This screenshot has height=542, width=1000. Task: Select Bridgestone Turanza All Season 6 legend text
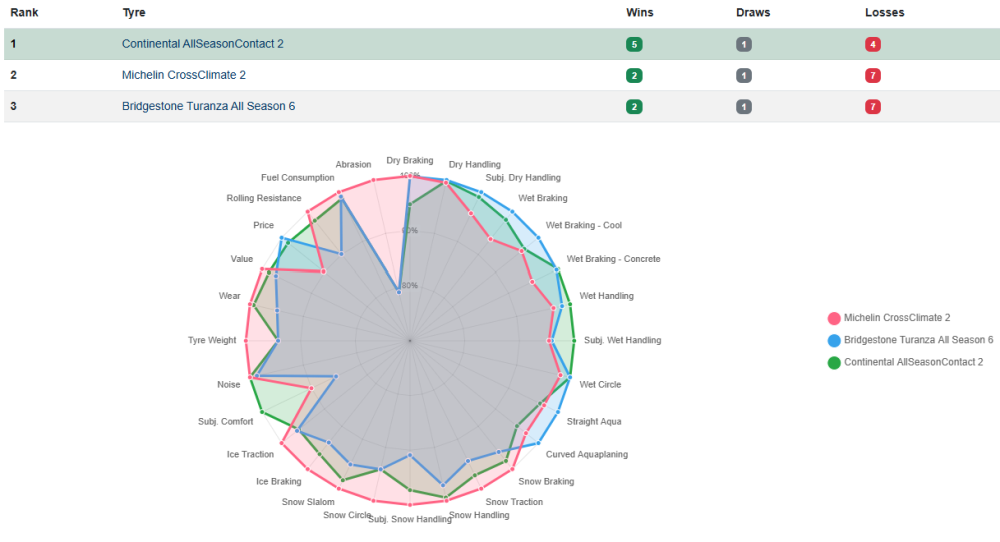(x=918, y=340)
